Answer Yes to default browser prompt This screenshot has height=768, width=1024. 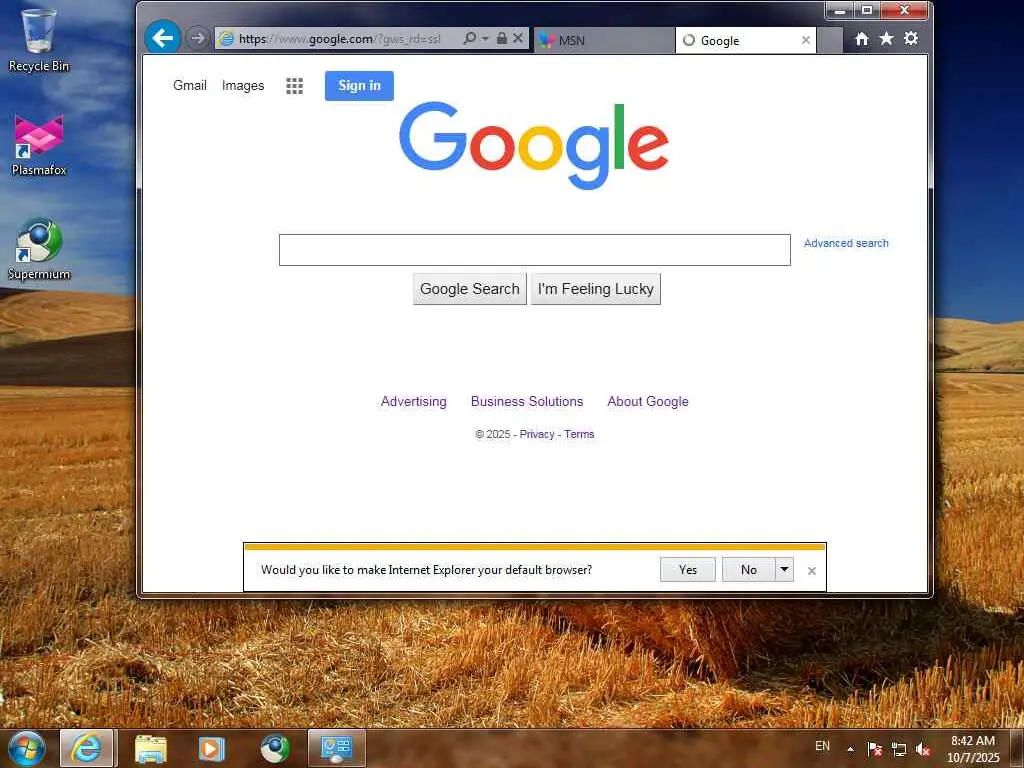point(688,569)
